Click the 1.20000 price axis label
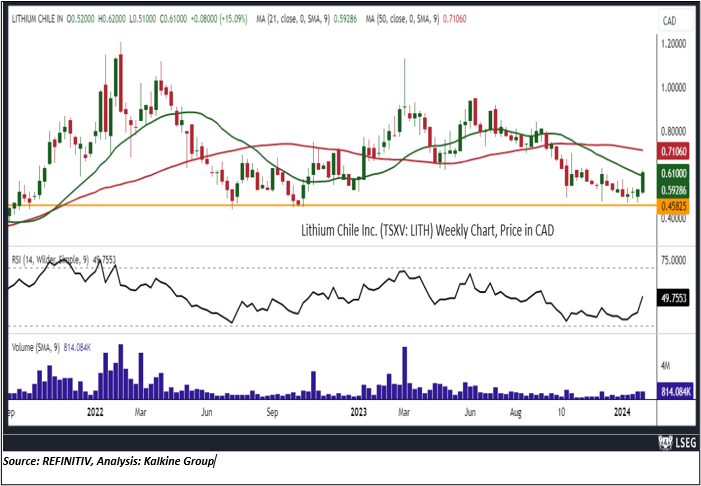Image resolution: width=701 pixels, height=486 pixels. [674, 45]
